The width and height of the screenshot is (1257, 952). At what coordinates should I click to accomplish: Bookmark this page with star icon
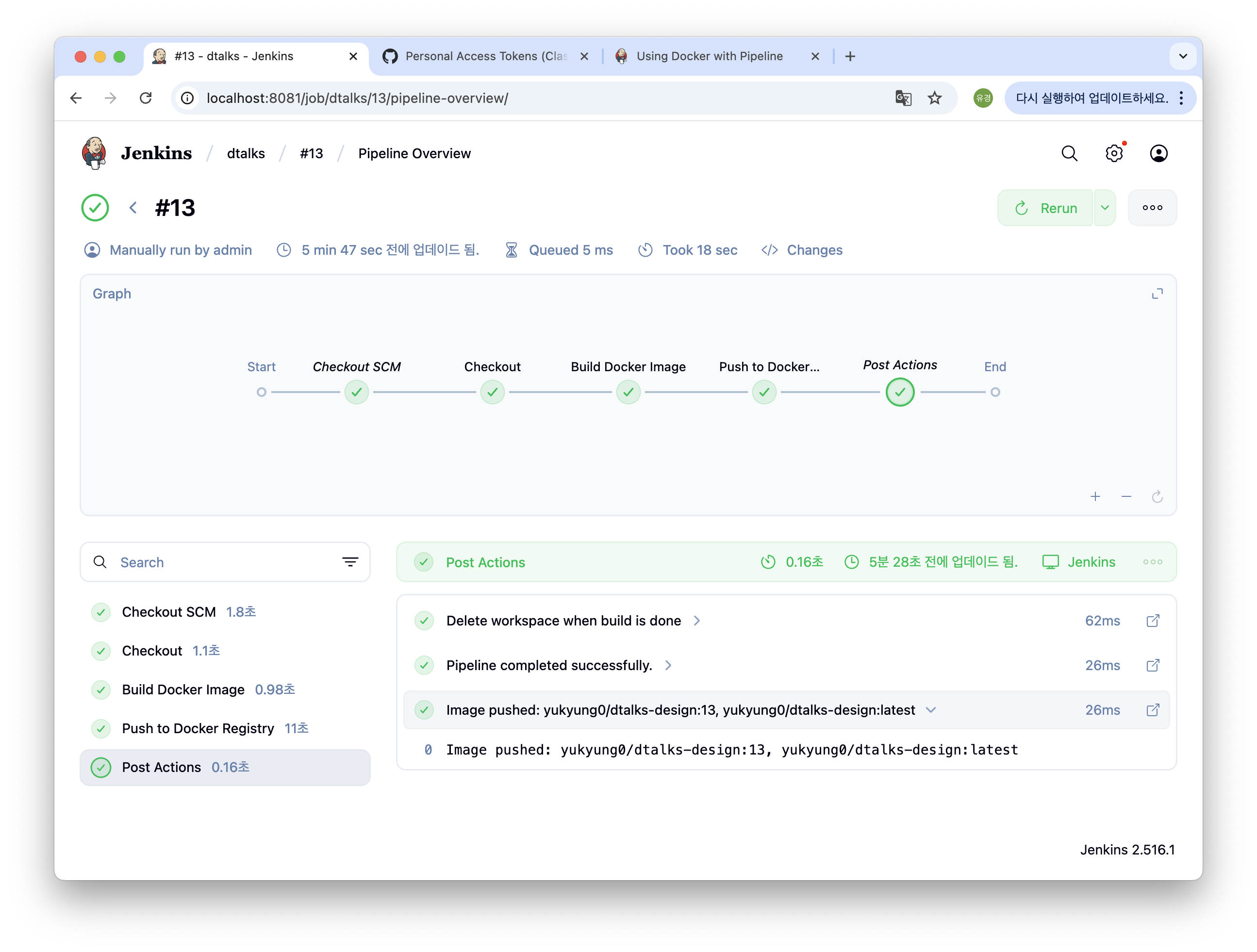934,98
